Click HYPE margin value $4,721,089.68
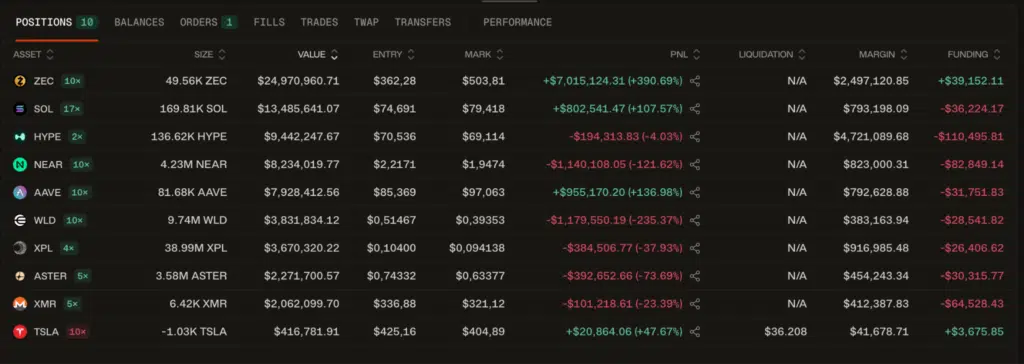Viewport: 1024px width, 364px height. point(871,137)
